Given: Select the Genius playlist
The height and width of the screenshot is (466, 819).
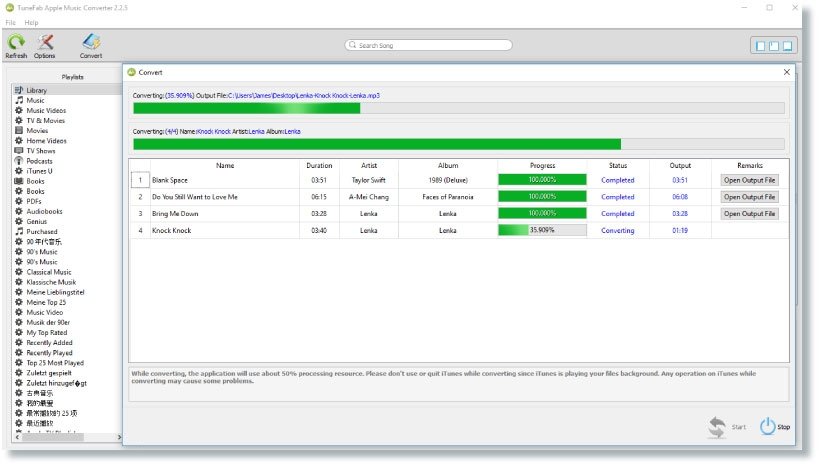Looking at the screenshot, I should tap(37, 222).
